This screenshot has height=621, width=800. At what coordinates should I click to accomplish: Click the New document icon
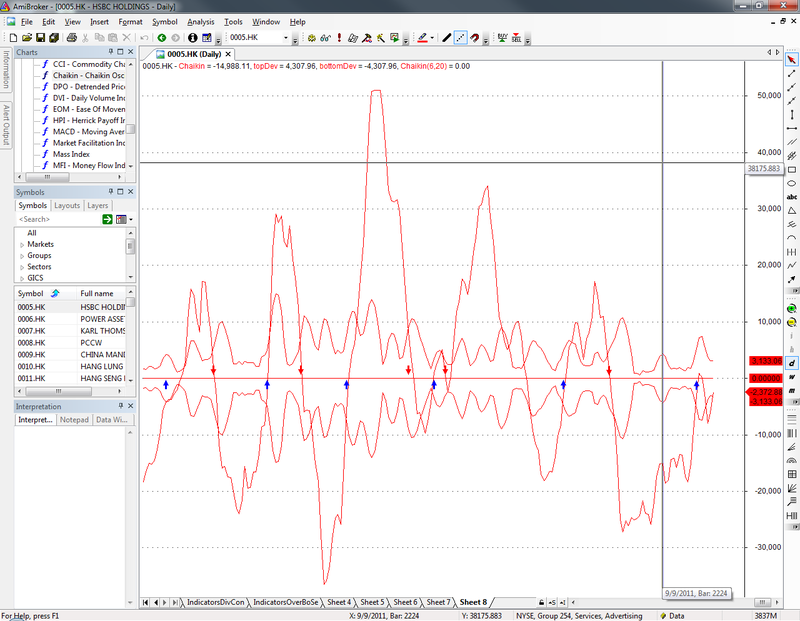(x=13, y=38)
